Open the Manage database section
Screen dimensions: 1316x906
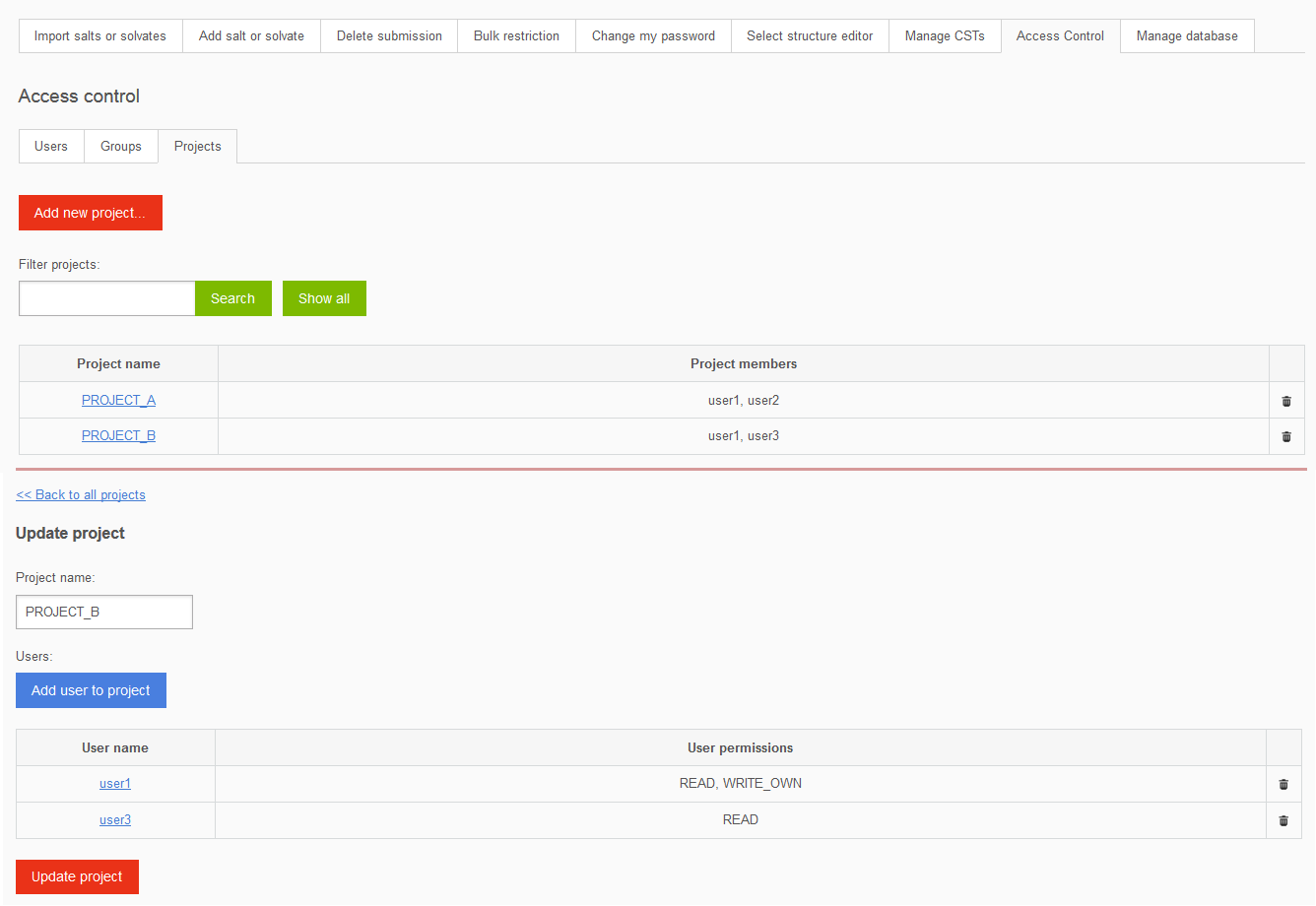1187,35
